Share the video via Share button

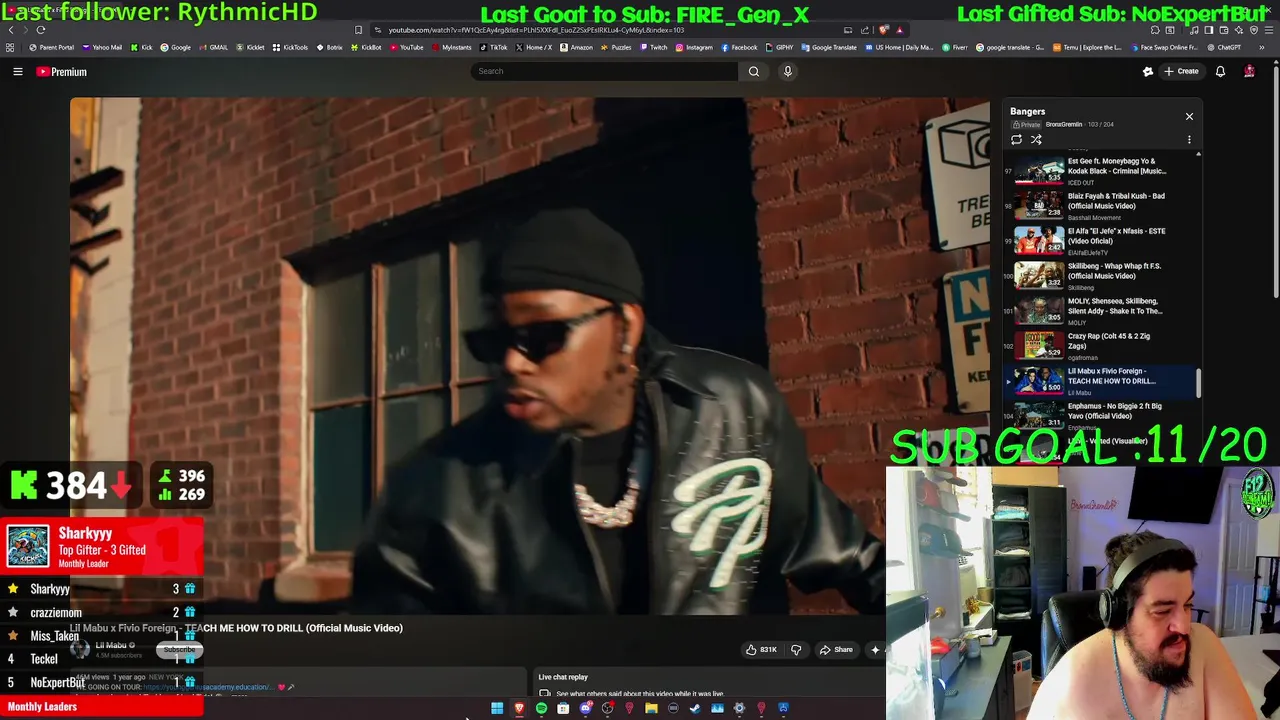(836, 650)
